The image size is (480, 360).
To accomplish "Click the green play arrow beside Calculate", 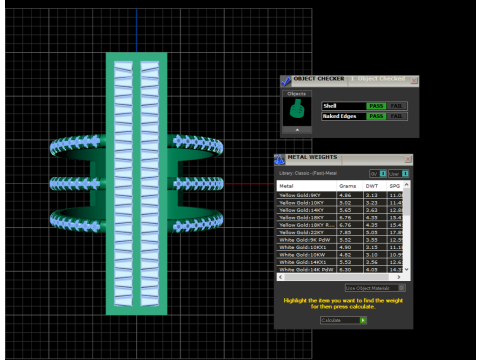I will tap(363, 320).
